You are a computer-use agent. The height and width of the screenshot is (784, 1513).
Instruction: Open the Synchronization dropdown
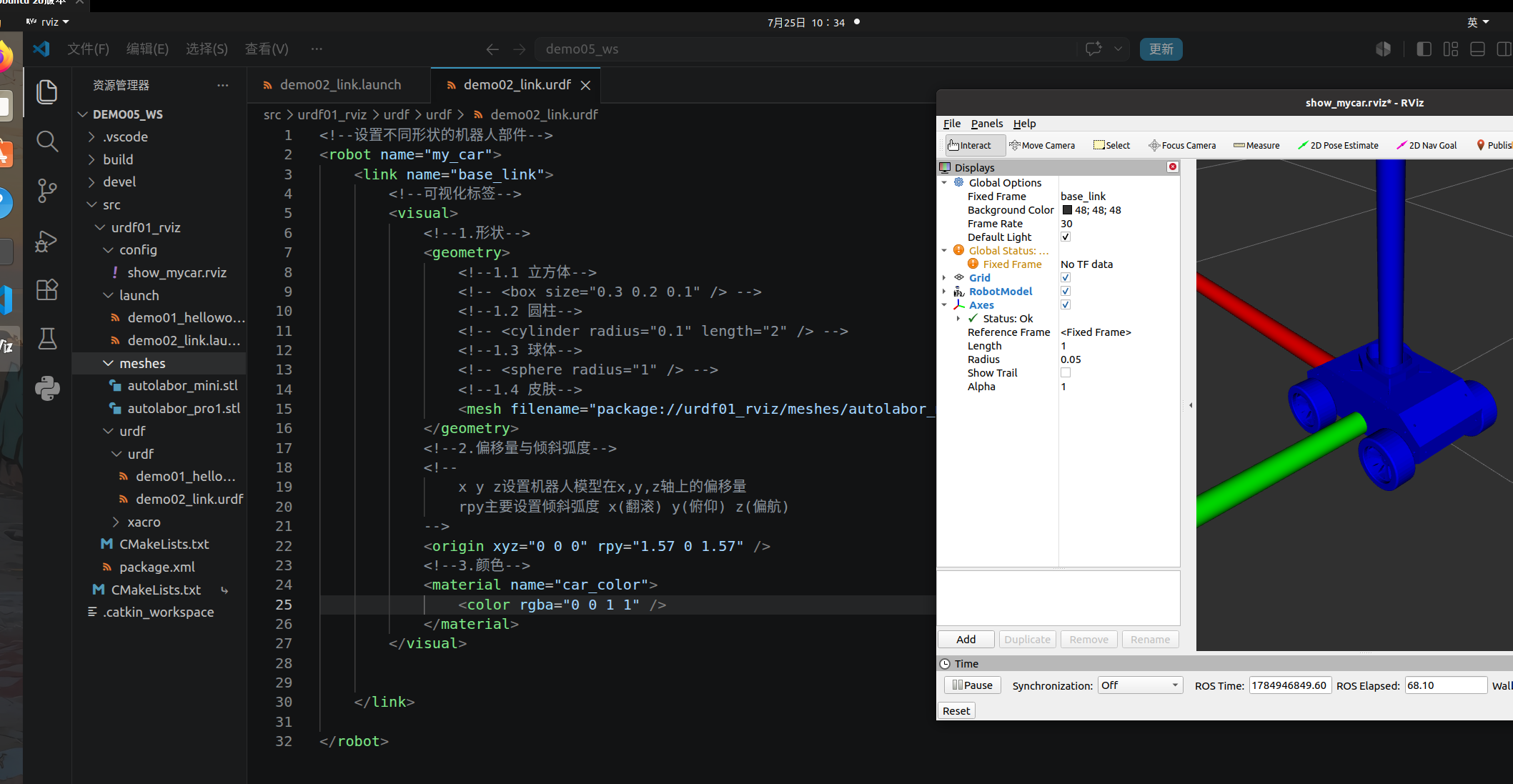[x=1140, y=685]
